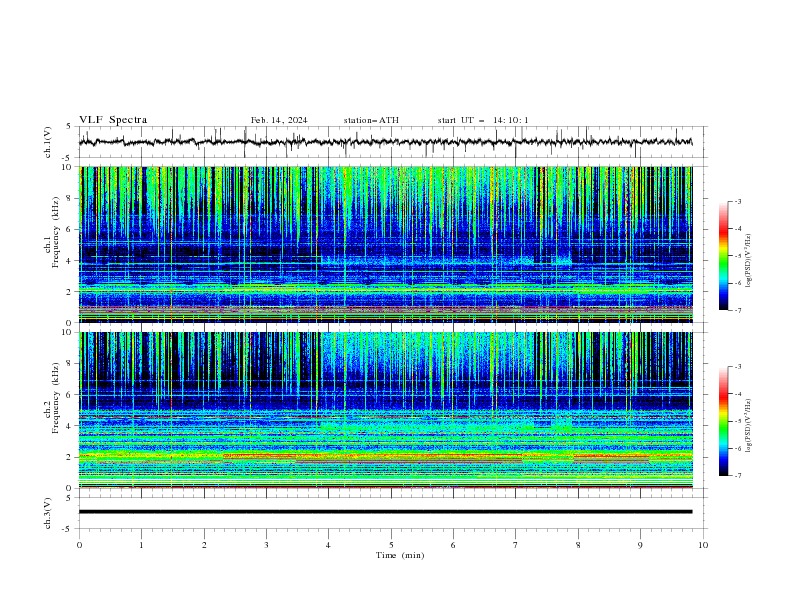The image size is (792, 612).
Task: Click ch.2 color bar log(PSD) label
Action: click(749, 426)
